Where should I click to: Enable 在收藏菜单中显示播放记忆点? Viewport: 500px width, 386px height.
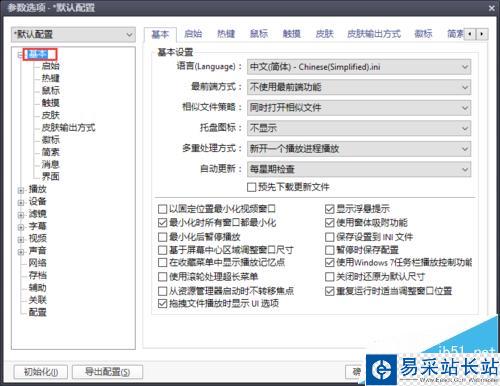pos(162,262)
